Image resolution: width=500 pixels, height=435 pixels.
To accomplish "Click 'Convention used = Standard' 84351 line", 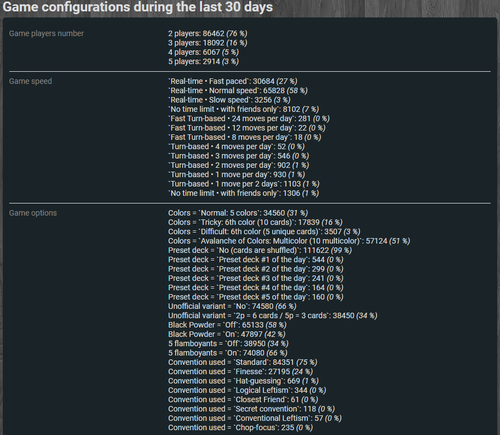I will [243, 362].
